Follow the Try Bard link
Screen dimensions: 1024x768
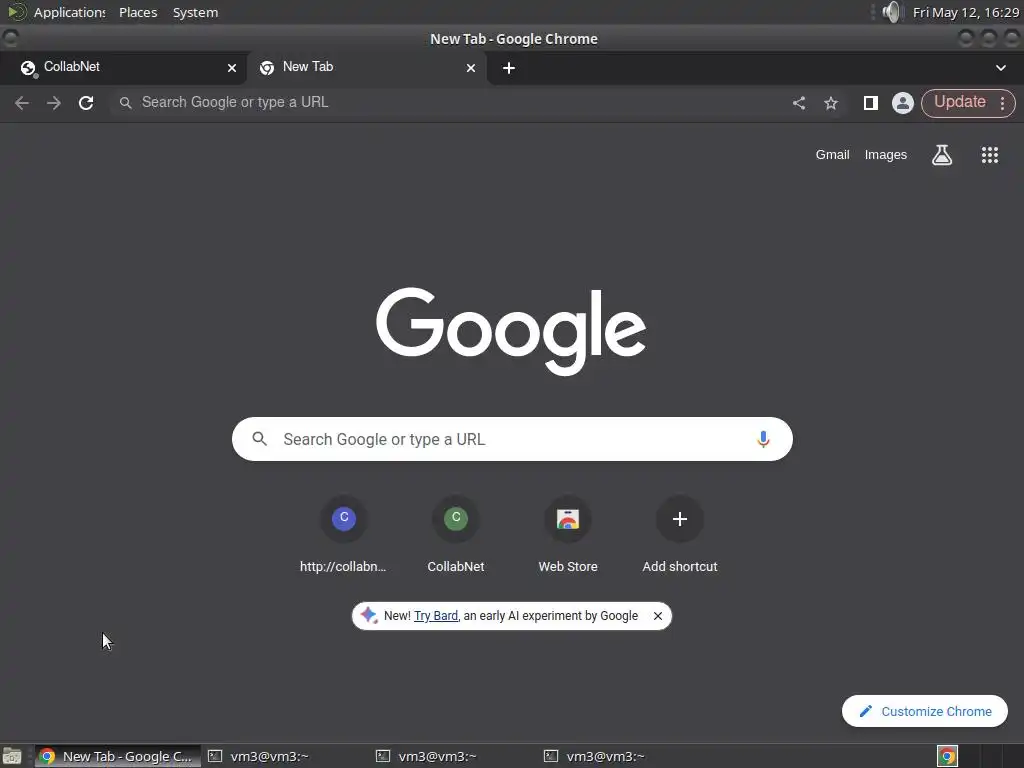click(436, 616)
